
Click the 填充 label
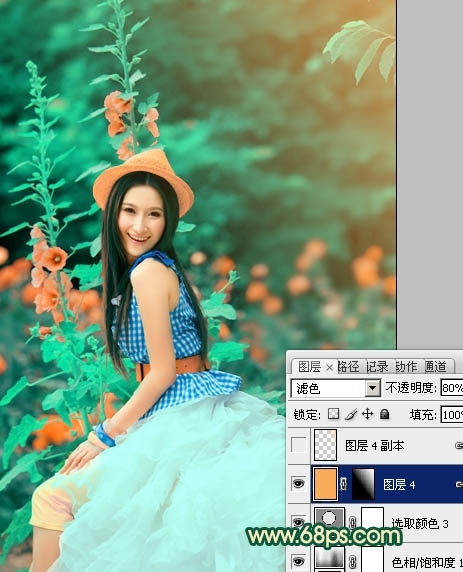[423, 414]
